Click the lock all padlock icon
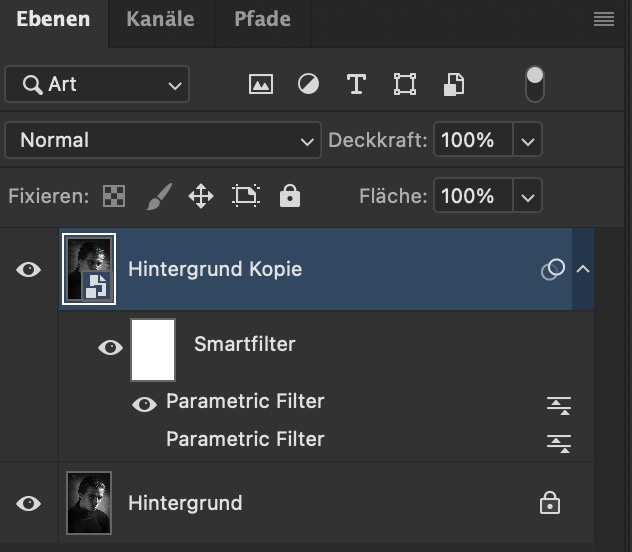 click(x=290, y=197)
